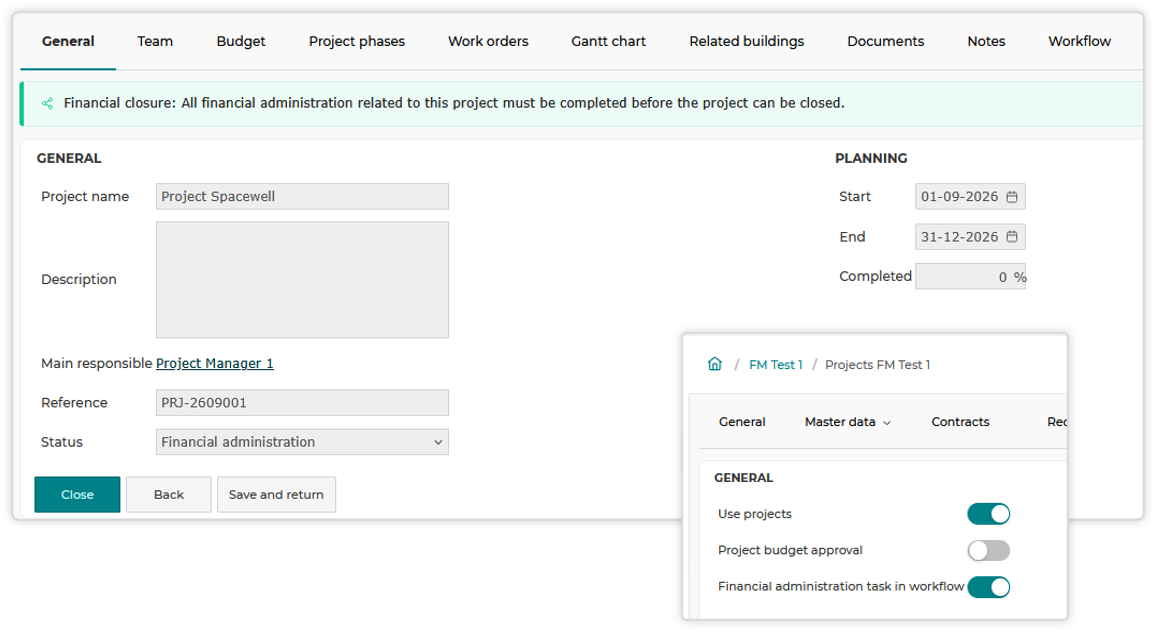
Task: Open the Budget tab
Action: click(x=241, y=41)
